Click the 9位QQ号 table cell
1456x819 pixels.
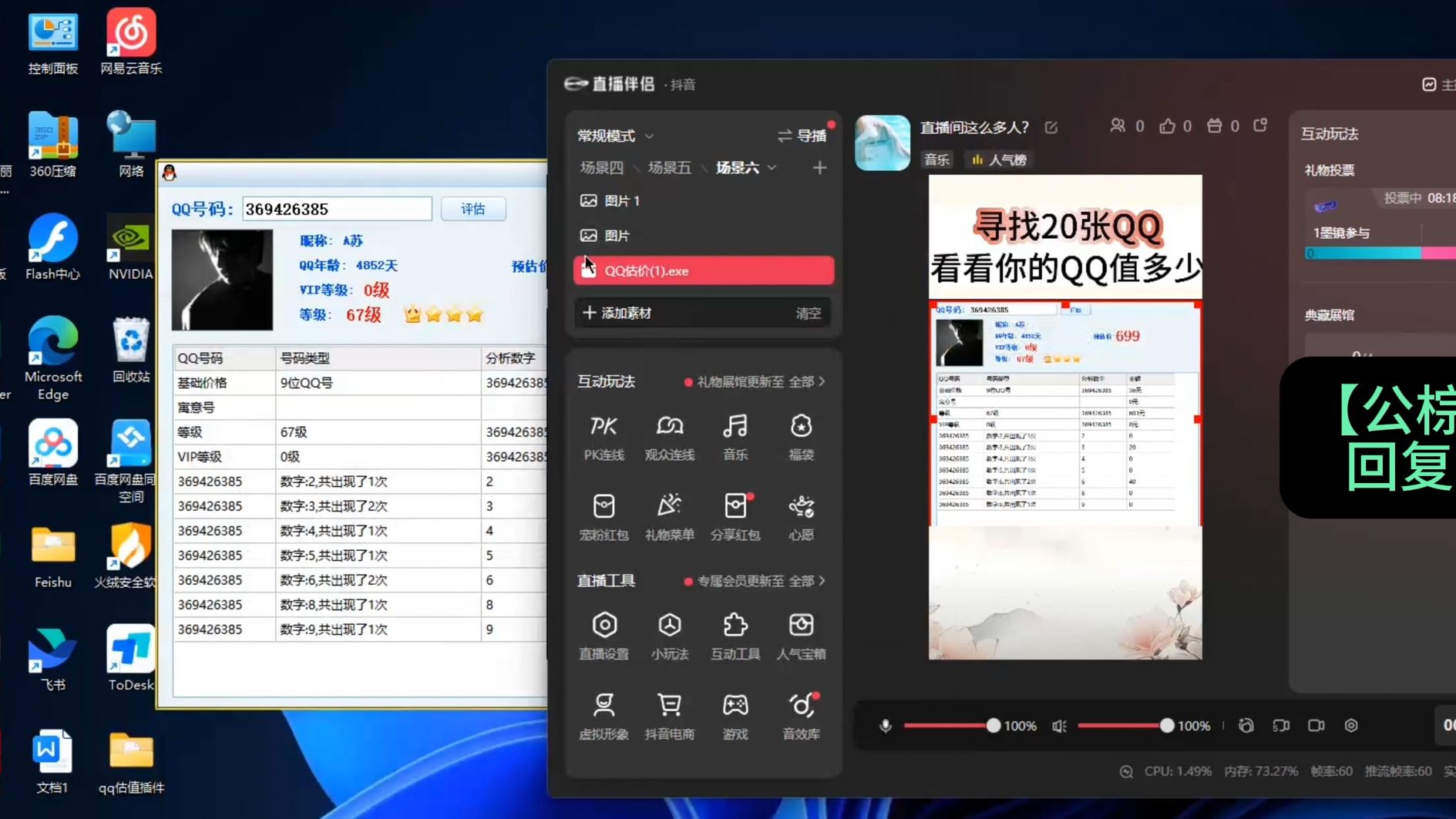[x=378, y=383]
